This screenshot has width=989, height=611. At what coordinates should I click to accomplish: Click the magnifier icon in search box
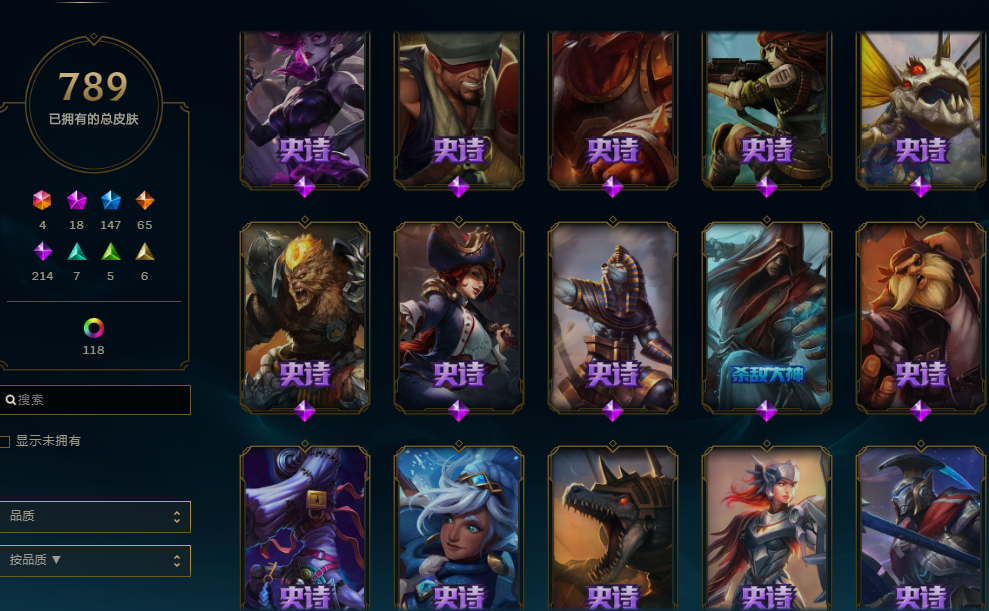[10, 400]
